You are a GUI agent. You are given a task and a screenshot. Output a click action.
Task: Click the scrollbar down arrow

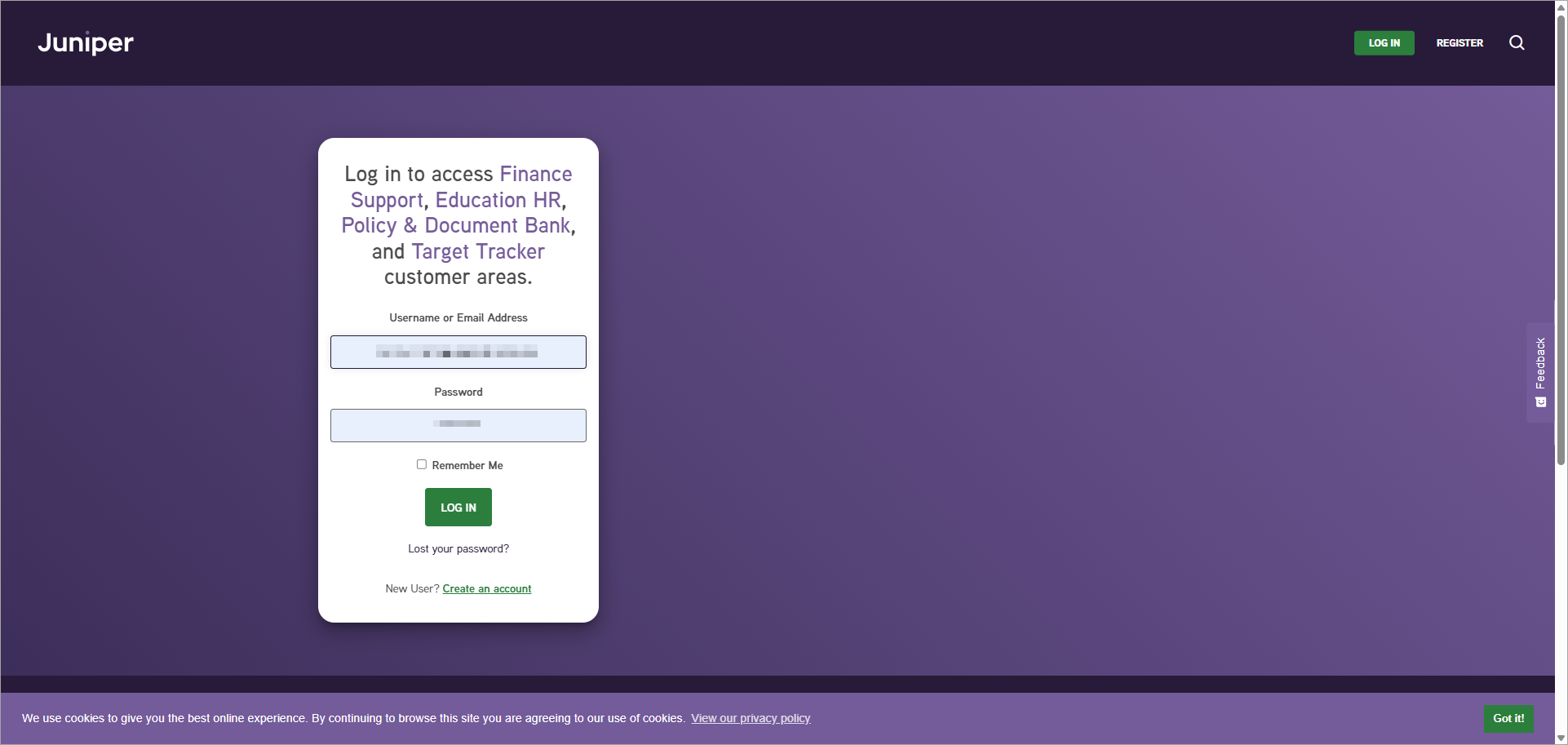[x=1561, y=738]
